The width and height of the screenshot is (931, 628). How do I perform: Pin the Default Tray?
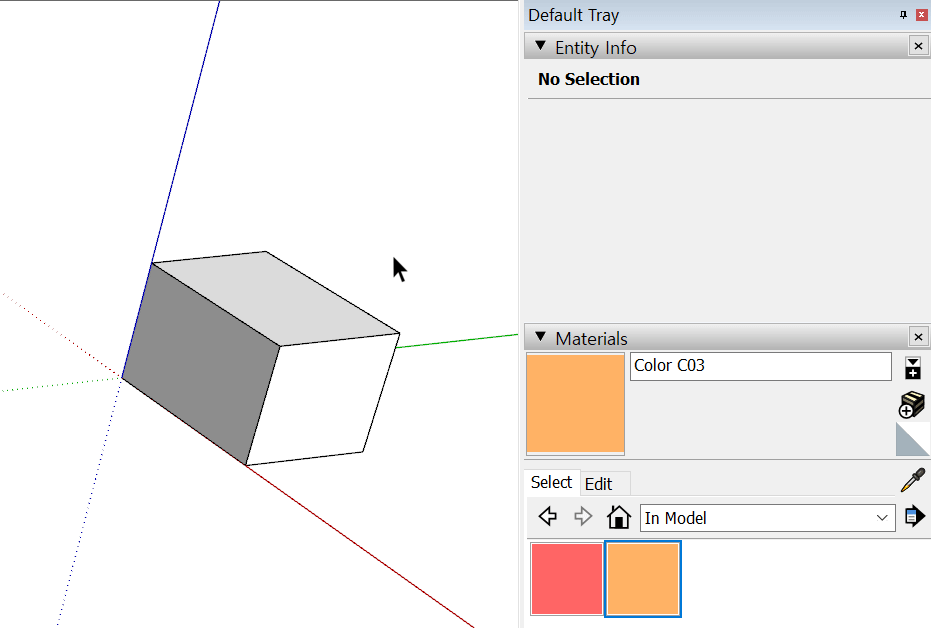coord(904,15)
